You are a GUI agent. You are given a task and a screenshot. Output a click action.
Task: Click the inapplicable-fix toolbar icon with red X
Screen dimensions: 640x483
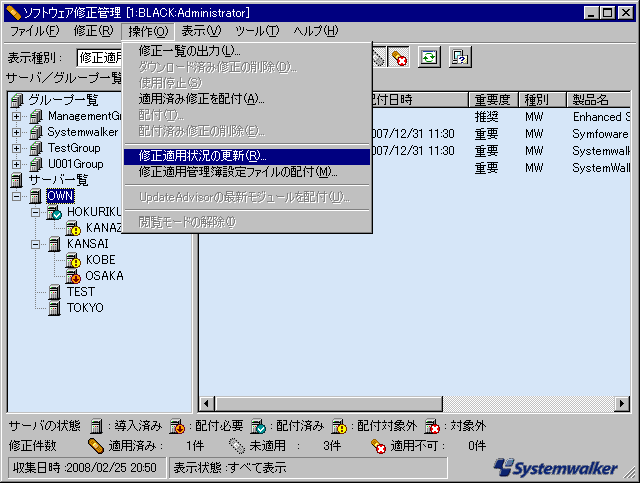tap(398, 57)
